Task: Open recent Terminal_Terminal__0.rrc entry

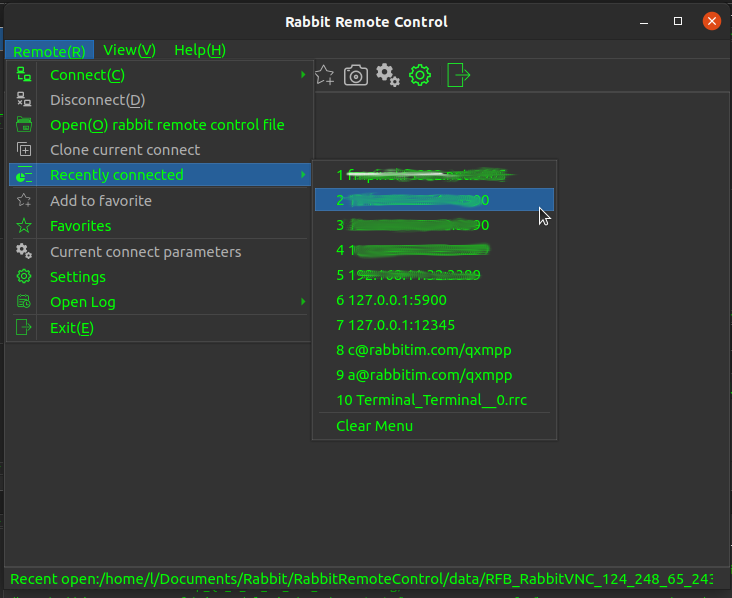Action: [434, 400]
